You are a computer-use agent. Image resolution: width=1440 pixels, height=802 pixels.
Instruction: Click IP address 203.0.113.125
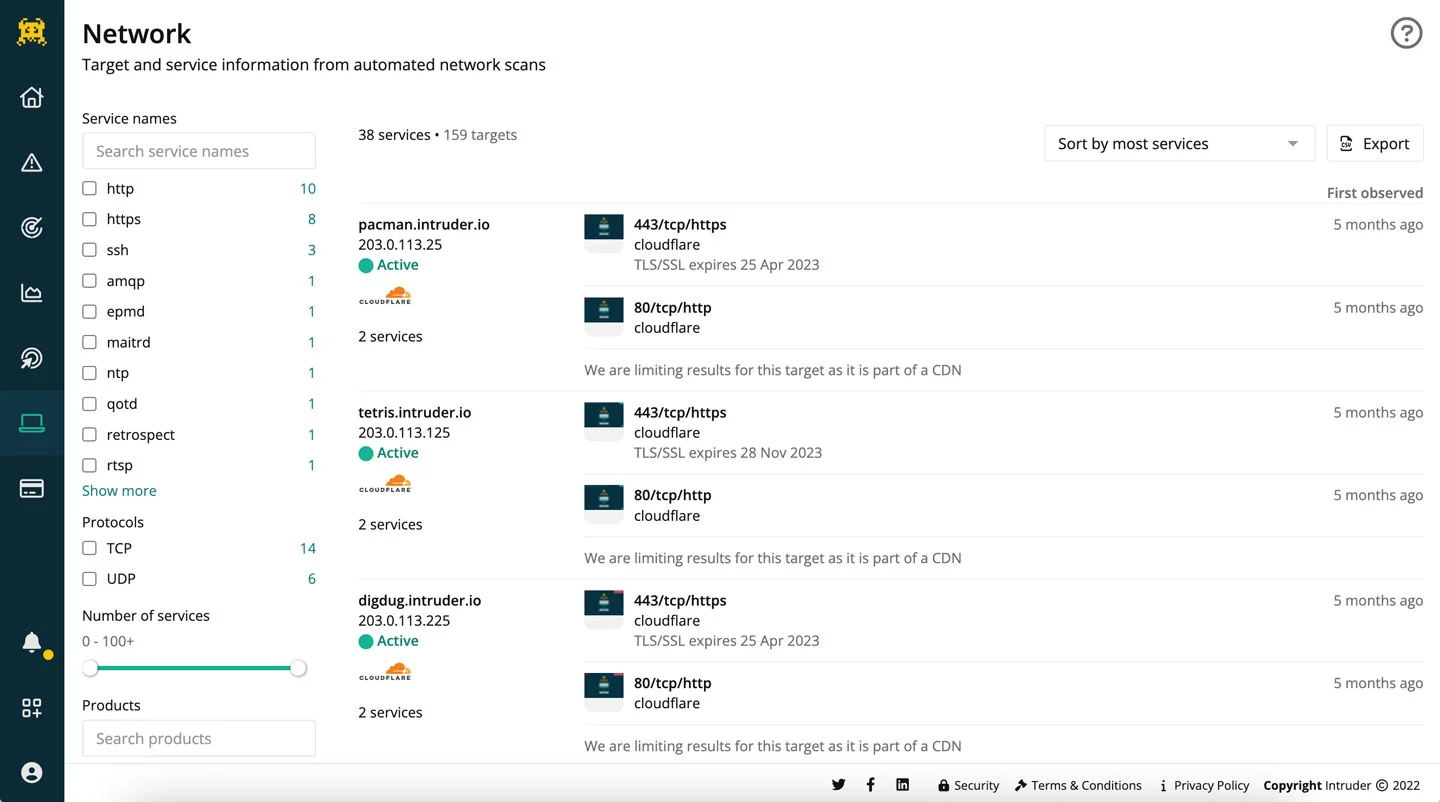click(404, 433)
